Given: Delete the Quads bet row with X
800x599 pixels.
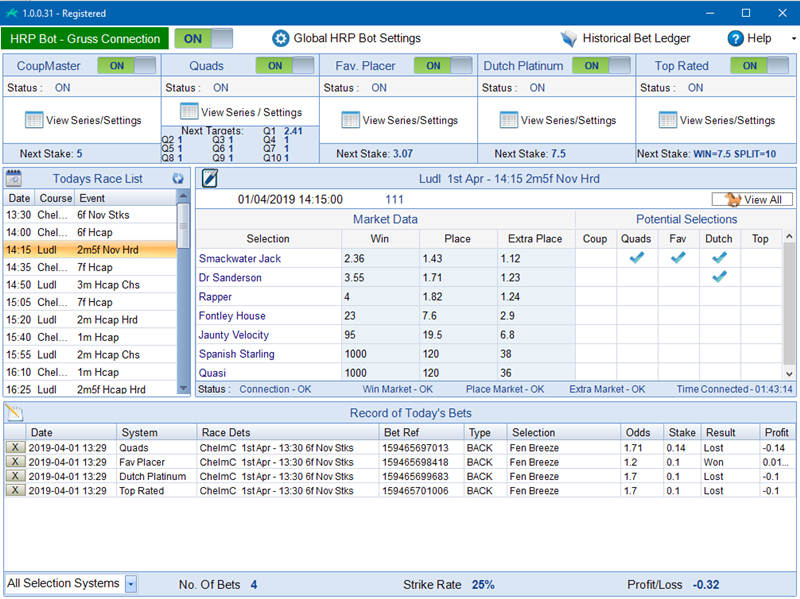Looking at the screenshot, I should tap(15, 447).
